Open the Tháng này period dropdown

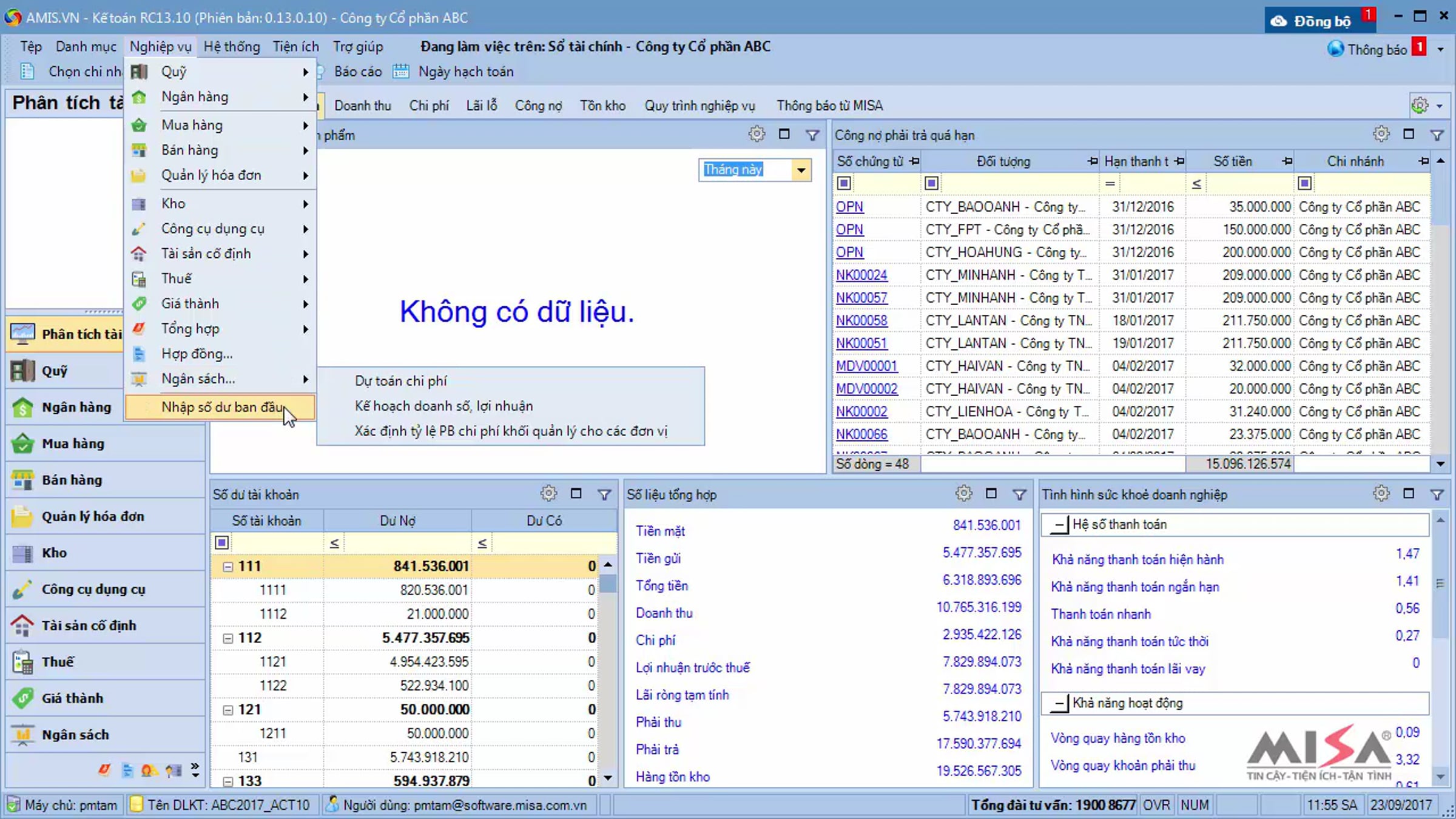click(x=801, y=170)
